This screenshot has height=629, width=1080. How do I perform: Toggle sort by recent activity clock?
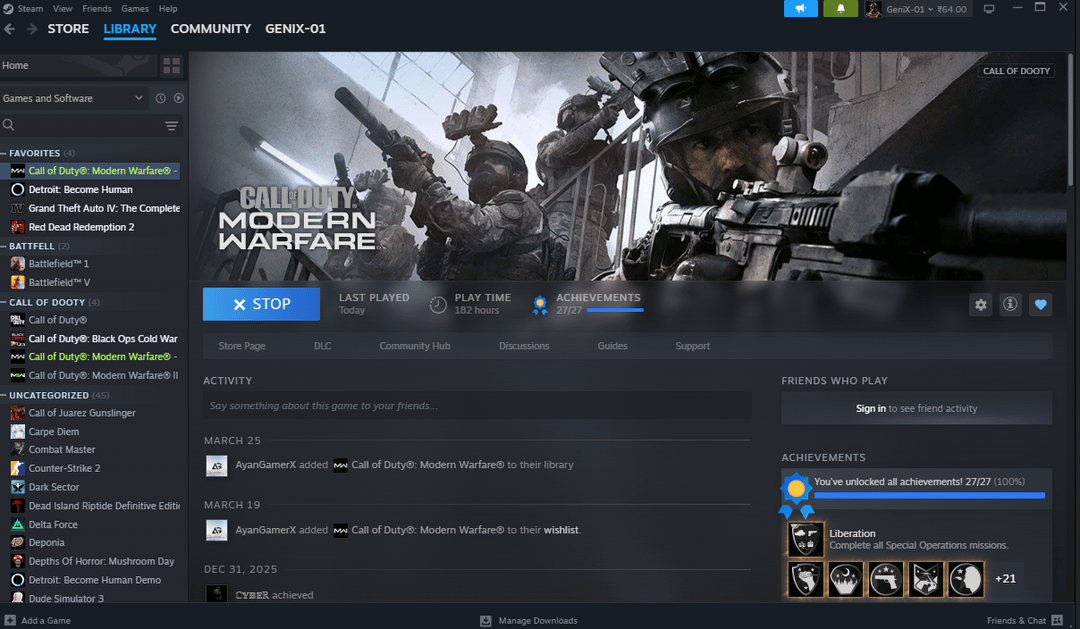point(160,98)
